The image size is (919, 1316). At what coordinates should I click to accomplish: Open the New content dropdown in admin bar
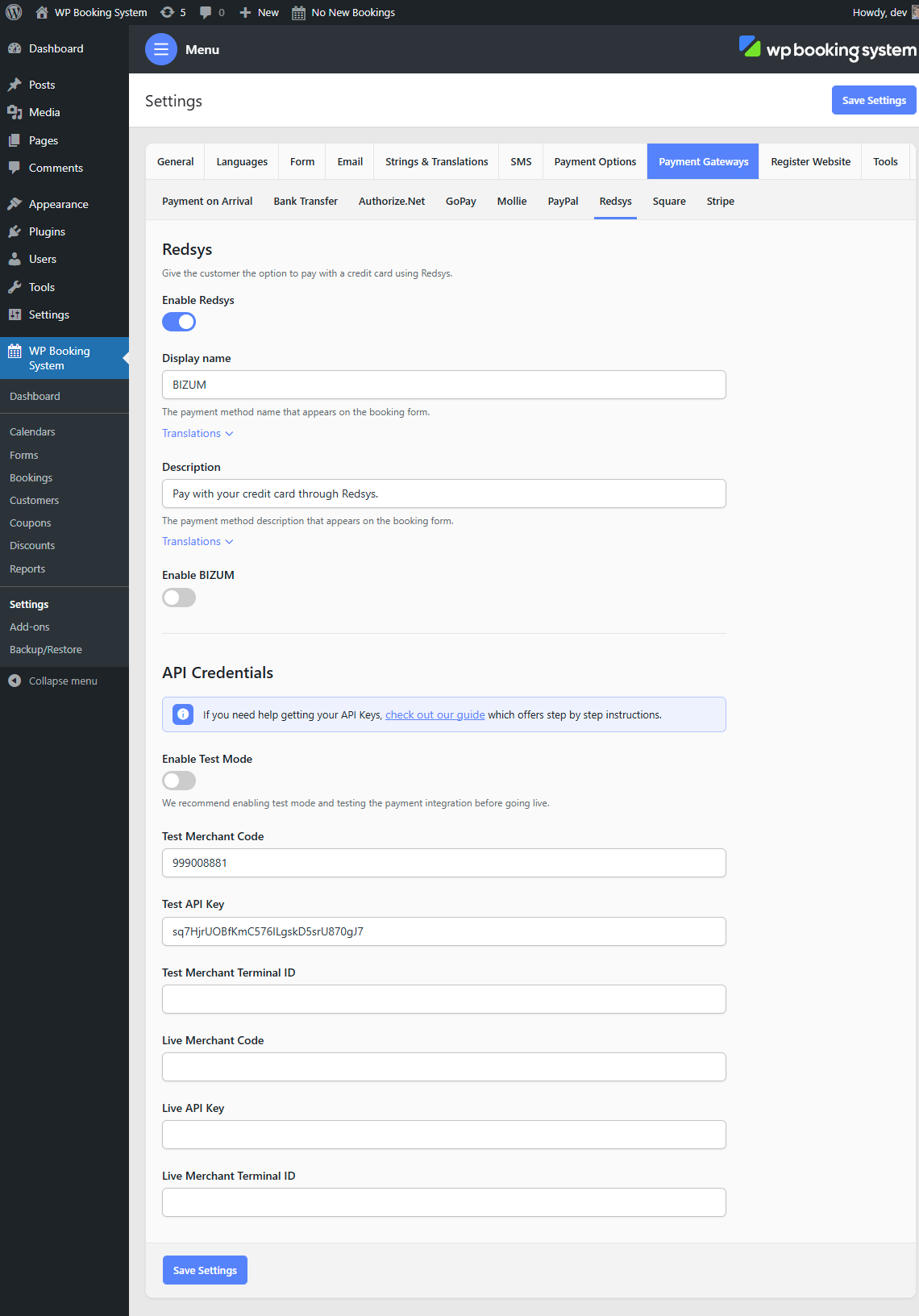click(259, 12)
